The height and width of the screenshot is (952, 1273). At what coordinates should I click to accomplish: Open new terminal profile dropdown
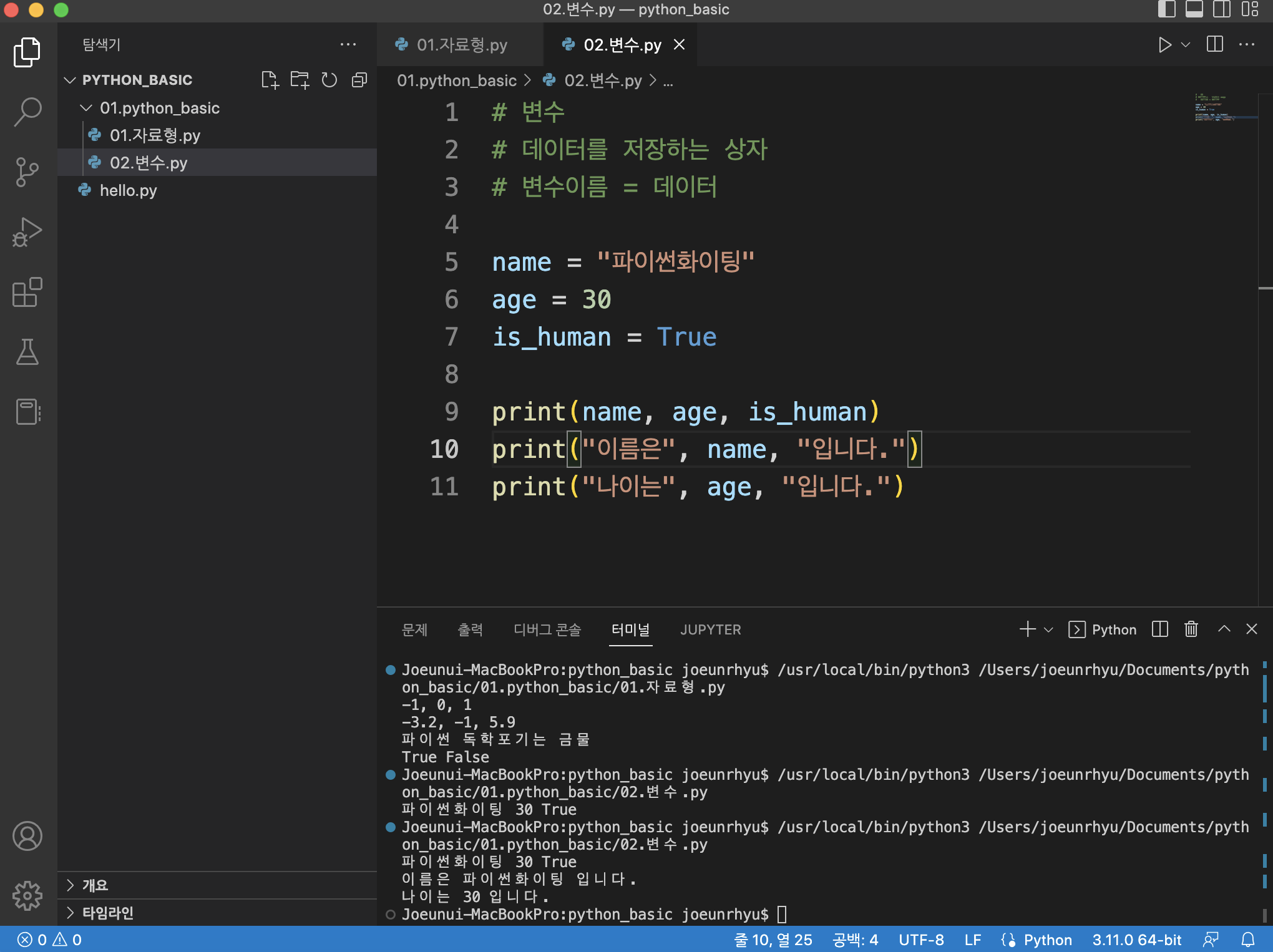click(x=1048, y=629)
